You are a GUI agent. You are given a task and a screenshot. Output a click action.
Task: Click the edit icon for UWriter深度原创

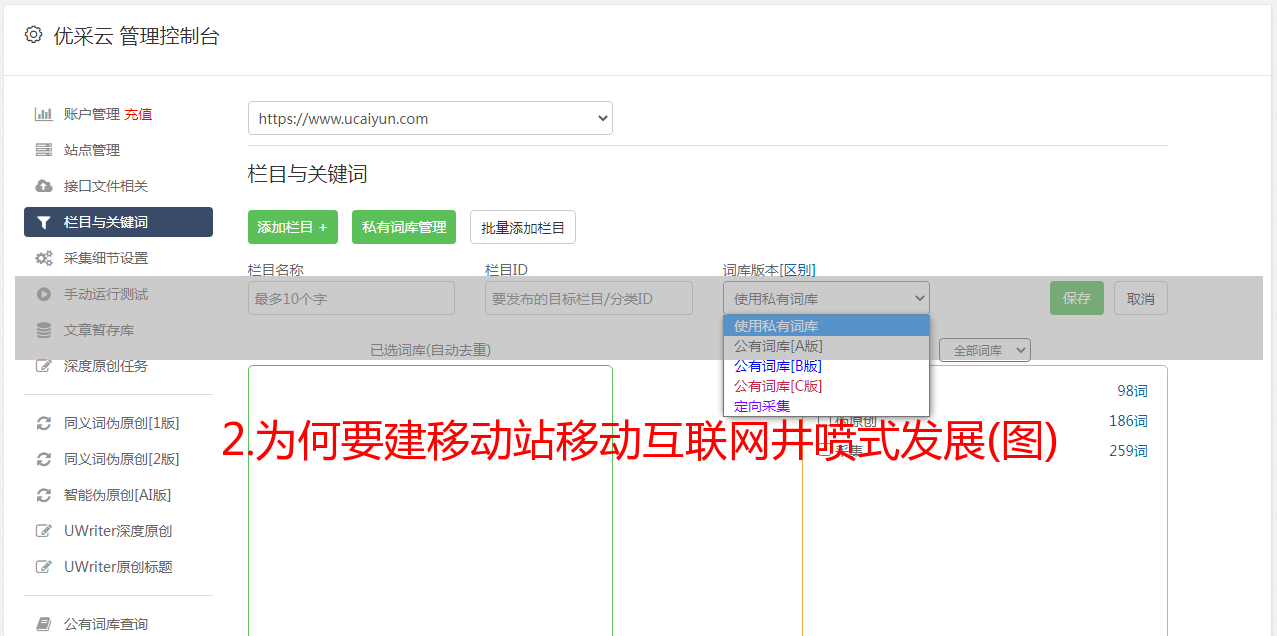pos(43,531)
